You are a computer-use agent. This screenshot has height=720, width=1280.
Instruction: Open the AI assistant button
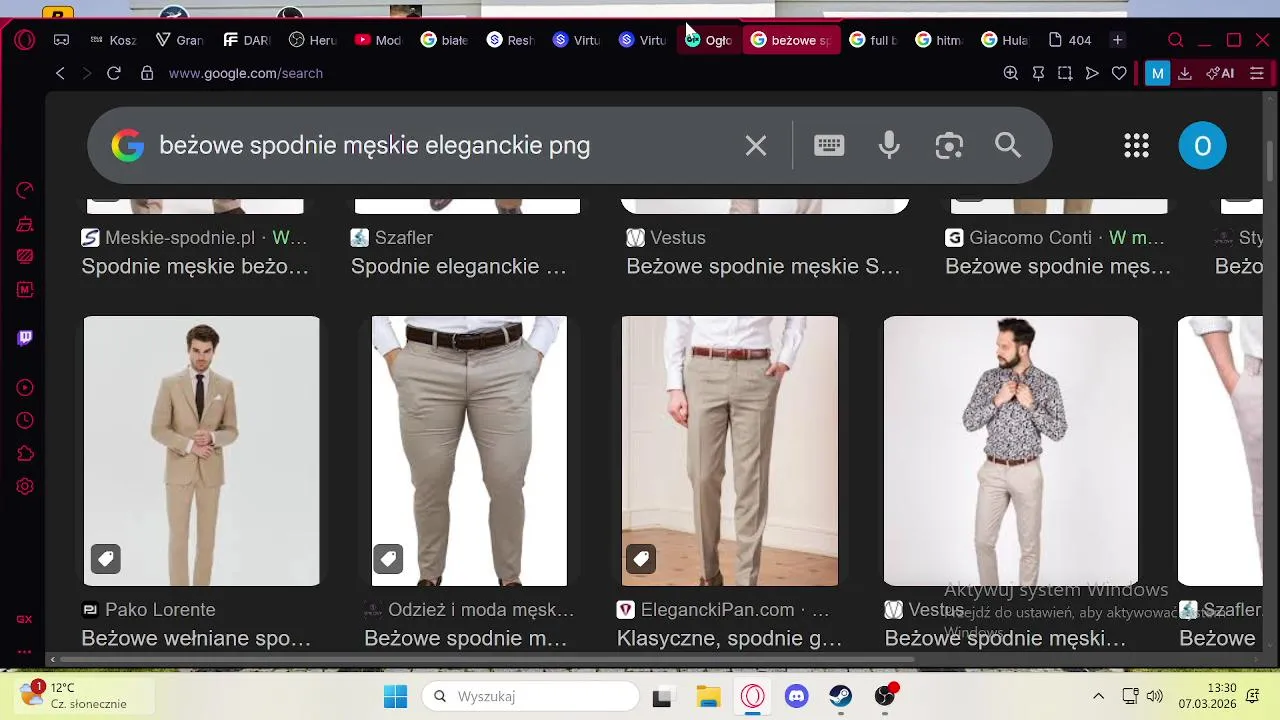click(1220, 73)
